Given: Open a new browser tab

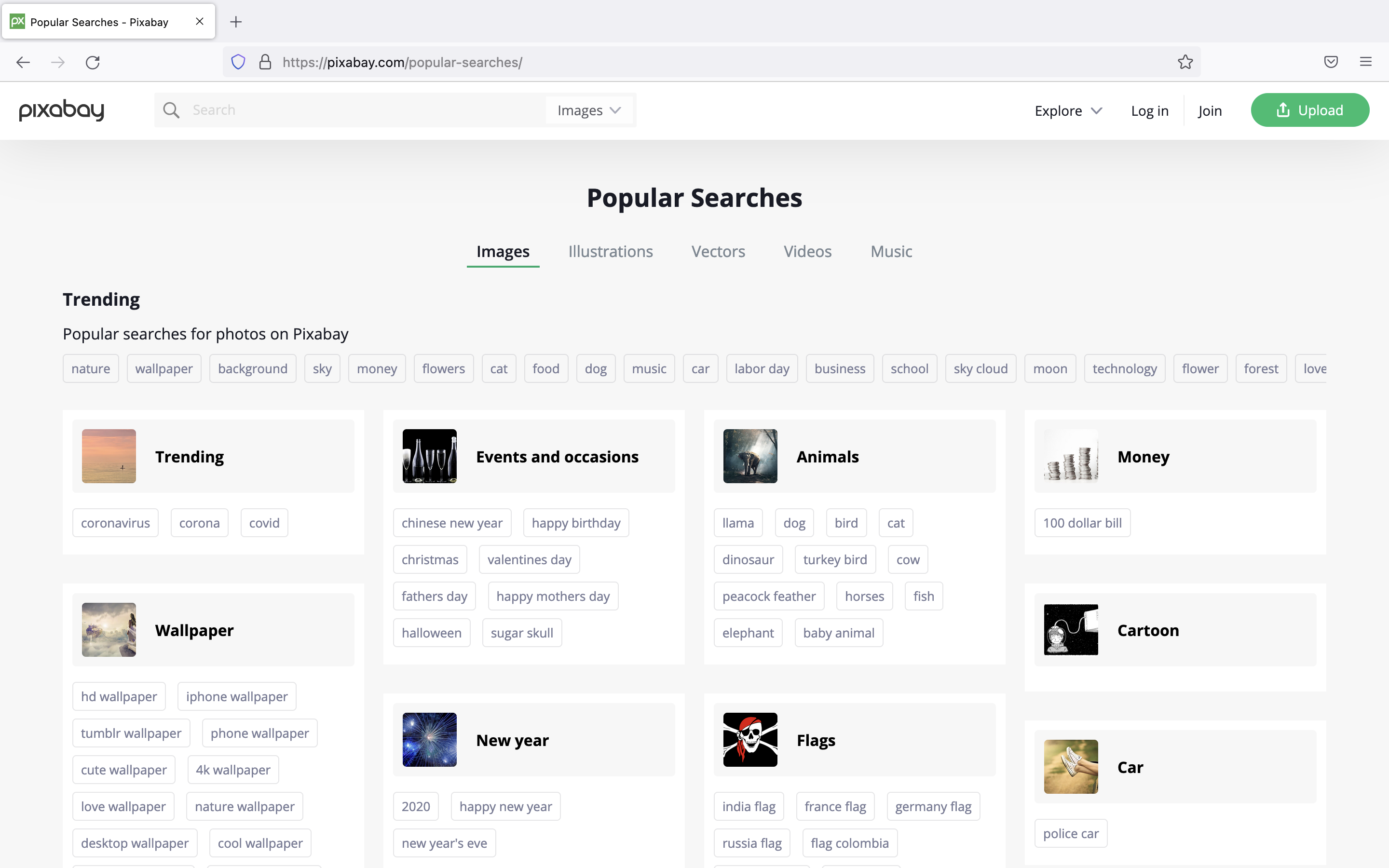Looking at the screenshot, I should [236, 22].
